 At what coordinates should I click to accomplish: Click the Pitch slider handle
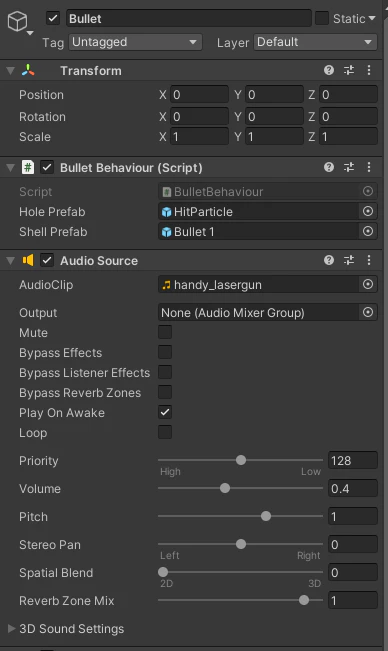pos(266,516)
